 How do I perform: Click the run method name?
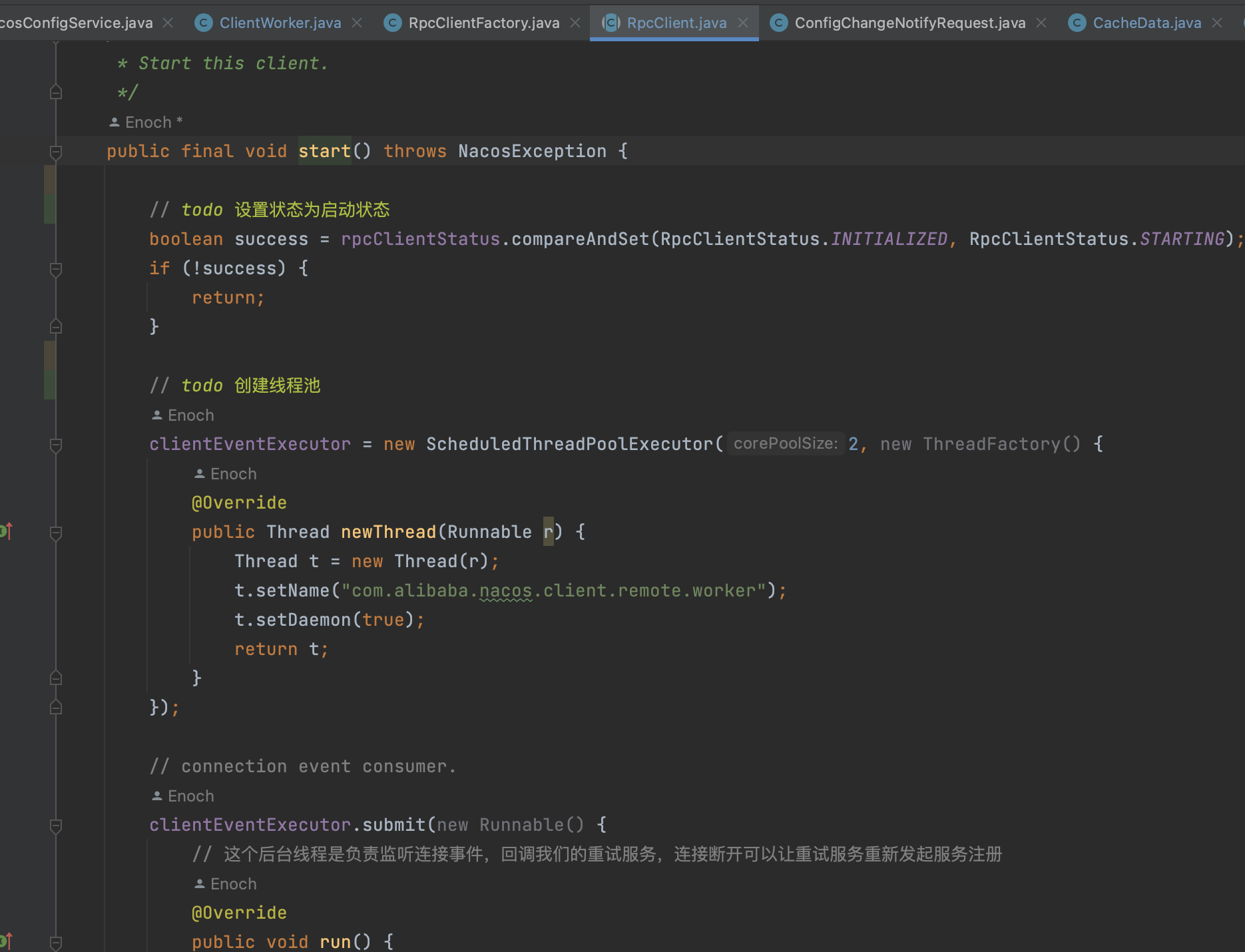pyautogui.click(x=335, y=942)
